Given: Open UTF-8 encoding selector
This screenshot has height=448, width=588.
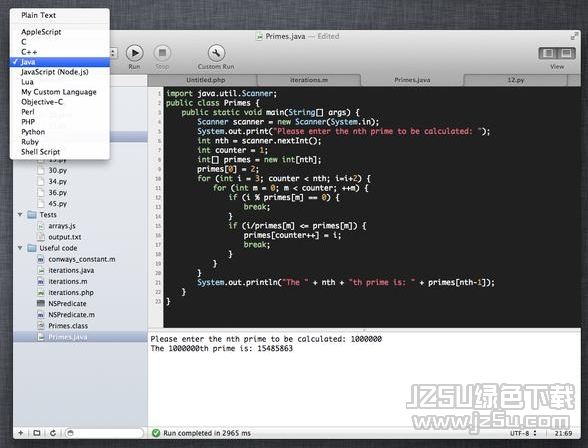Looking at the screenshot, I should tap(523, 433).
